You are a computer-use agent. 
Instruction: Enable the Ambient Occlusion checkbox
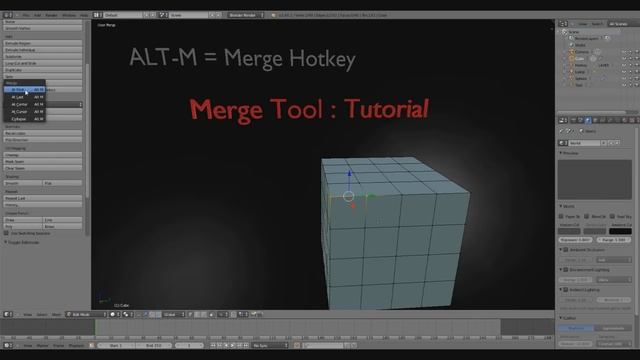click(x=566, y=249)
